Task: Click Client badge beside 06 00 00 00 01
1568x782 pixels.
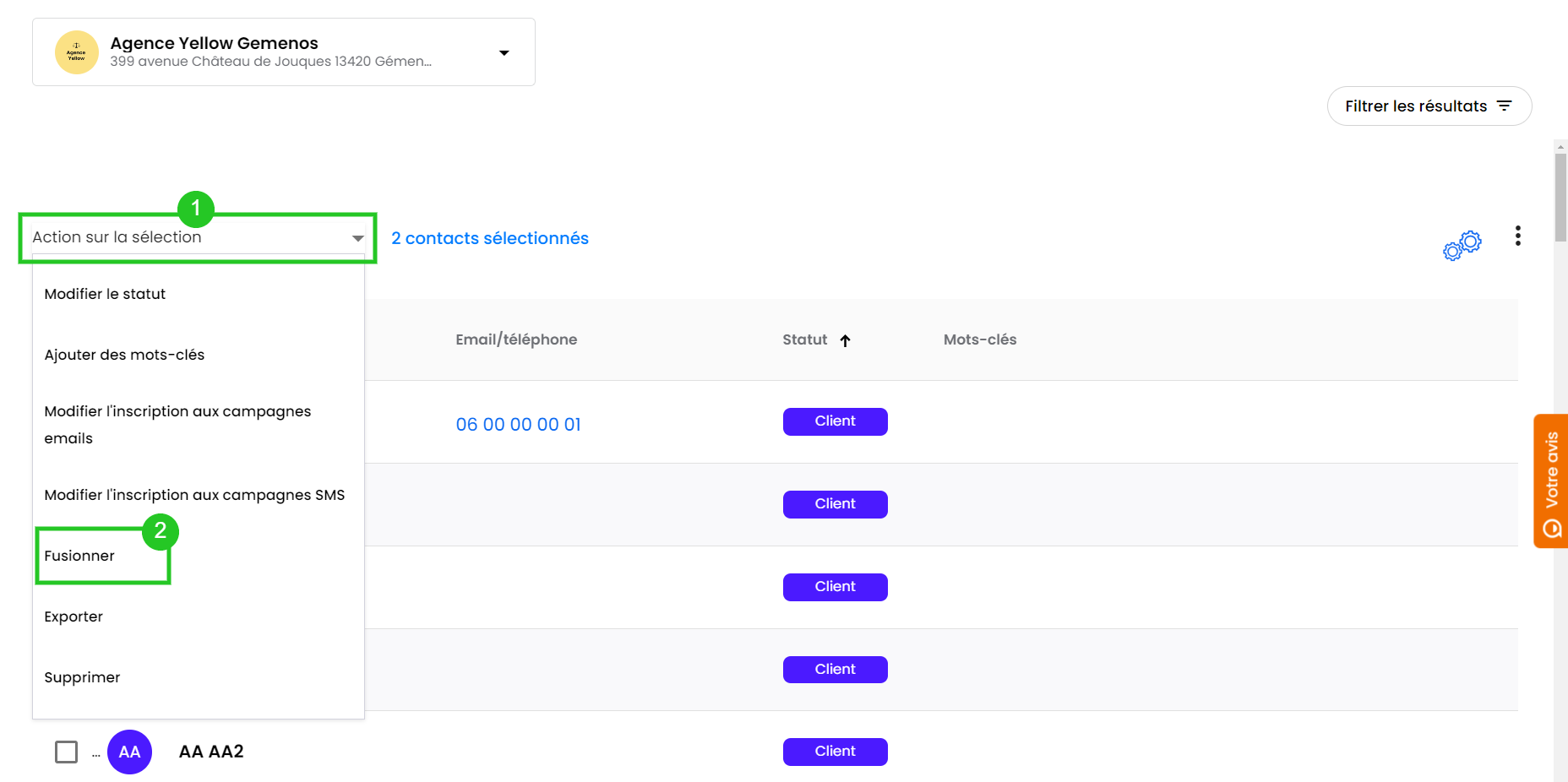Action: (x=836, y=421)
